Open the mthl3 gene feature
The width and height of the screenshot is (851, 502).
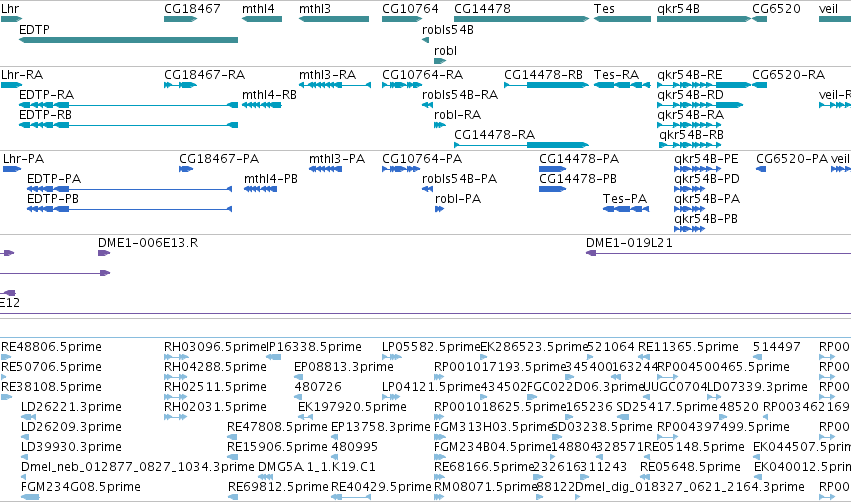[334, 19]
